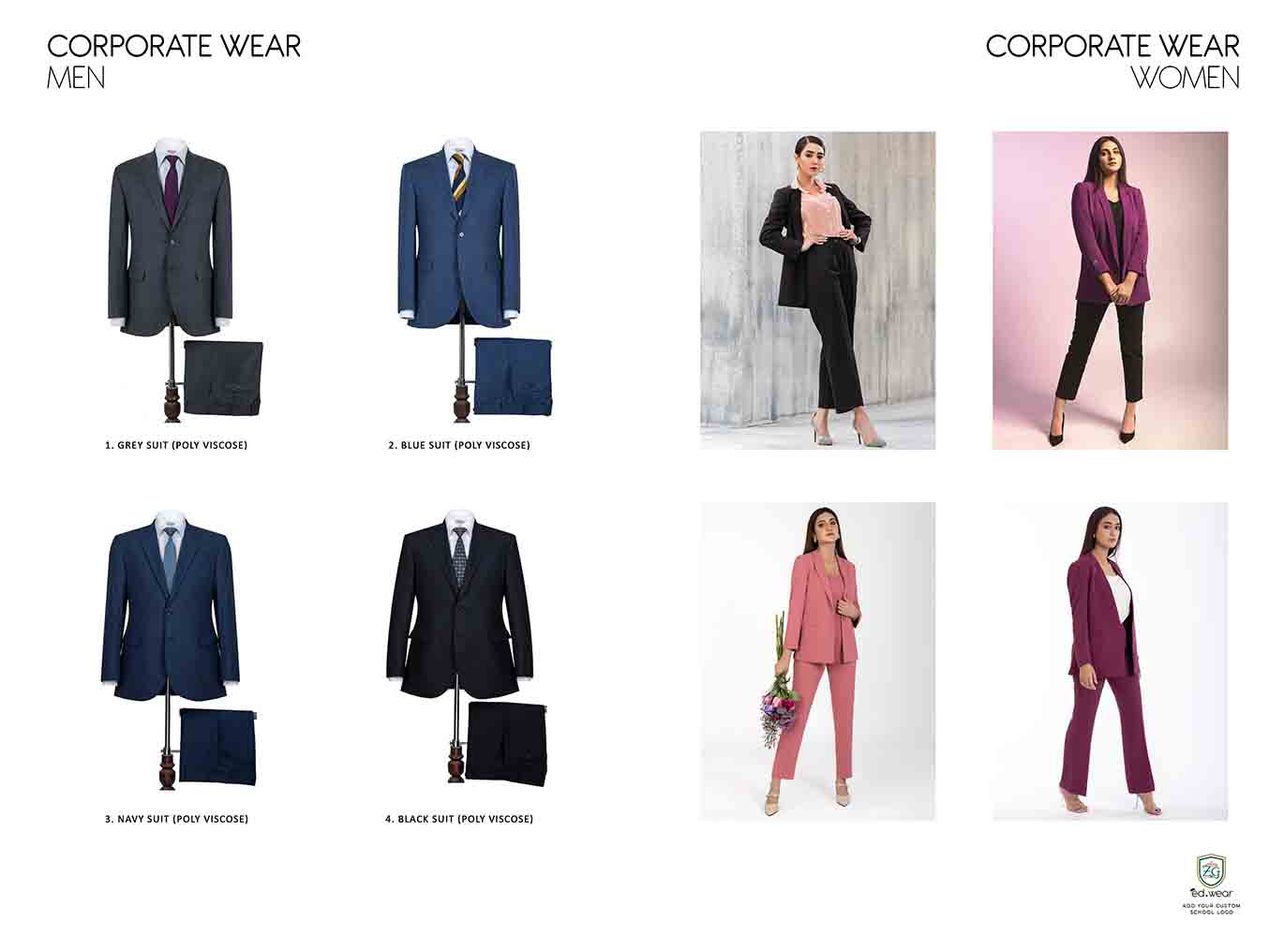Click the folded blue trousers image
Viewport: 1284px width, 952px height.
pos(513,376)
